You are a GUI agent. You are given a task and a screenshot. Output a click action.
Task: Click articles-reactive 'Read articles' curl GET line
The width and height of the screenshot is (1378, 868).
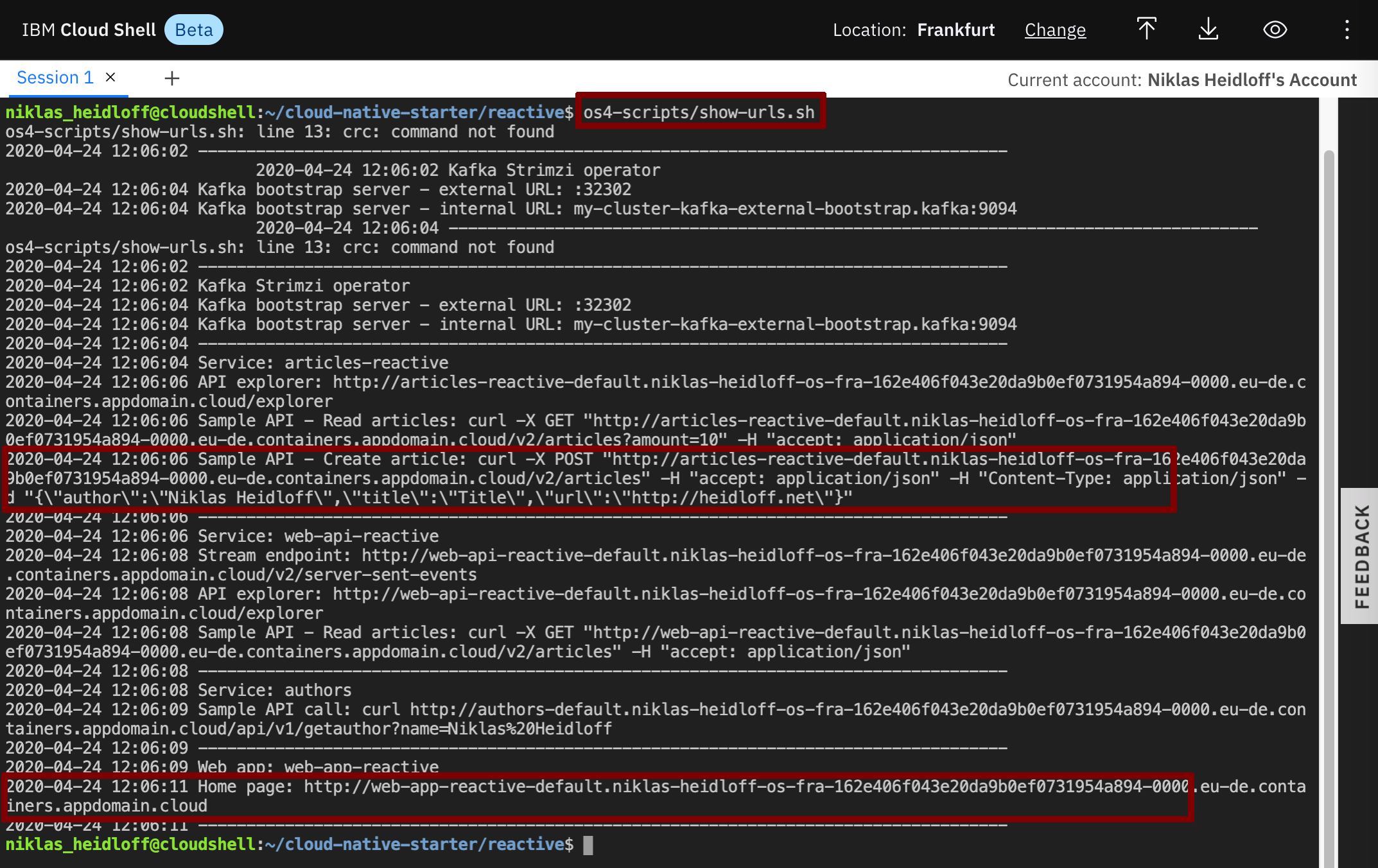656,430
